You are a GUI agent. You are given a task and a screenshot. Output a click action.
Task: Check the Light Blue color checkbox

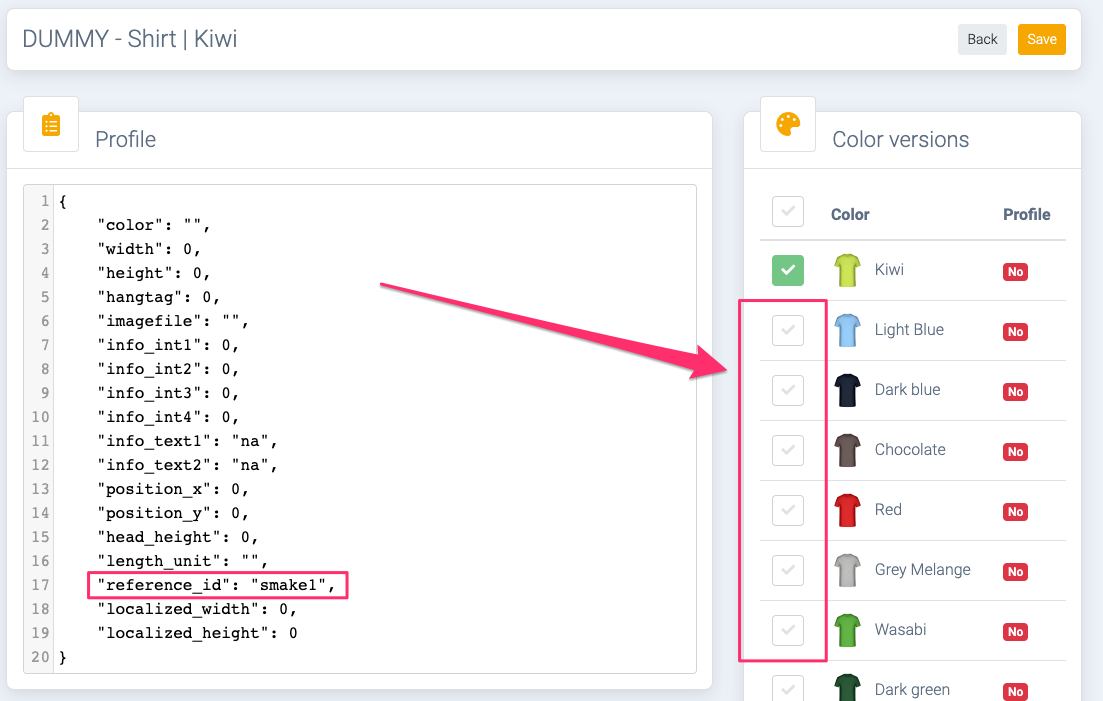pyautogui.click(x=788, y=330)
